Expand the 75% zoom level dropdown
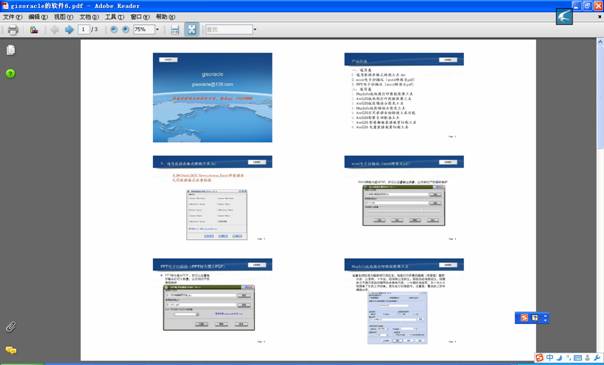The height and width of the screenshot is (365, 604). tap(157, 29)
